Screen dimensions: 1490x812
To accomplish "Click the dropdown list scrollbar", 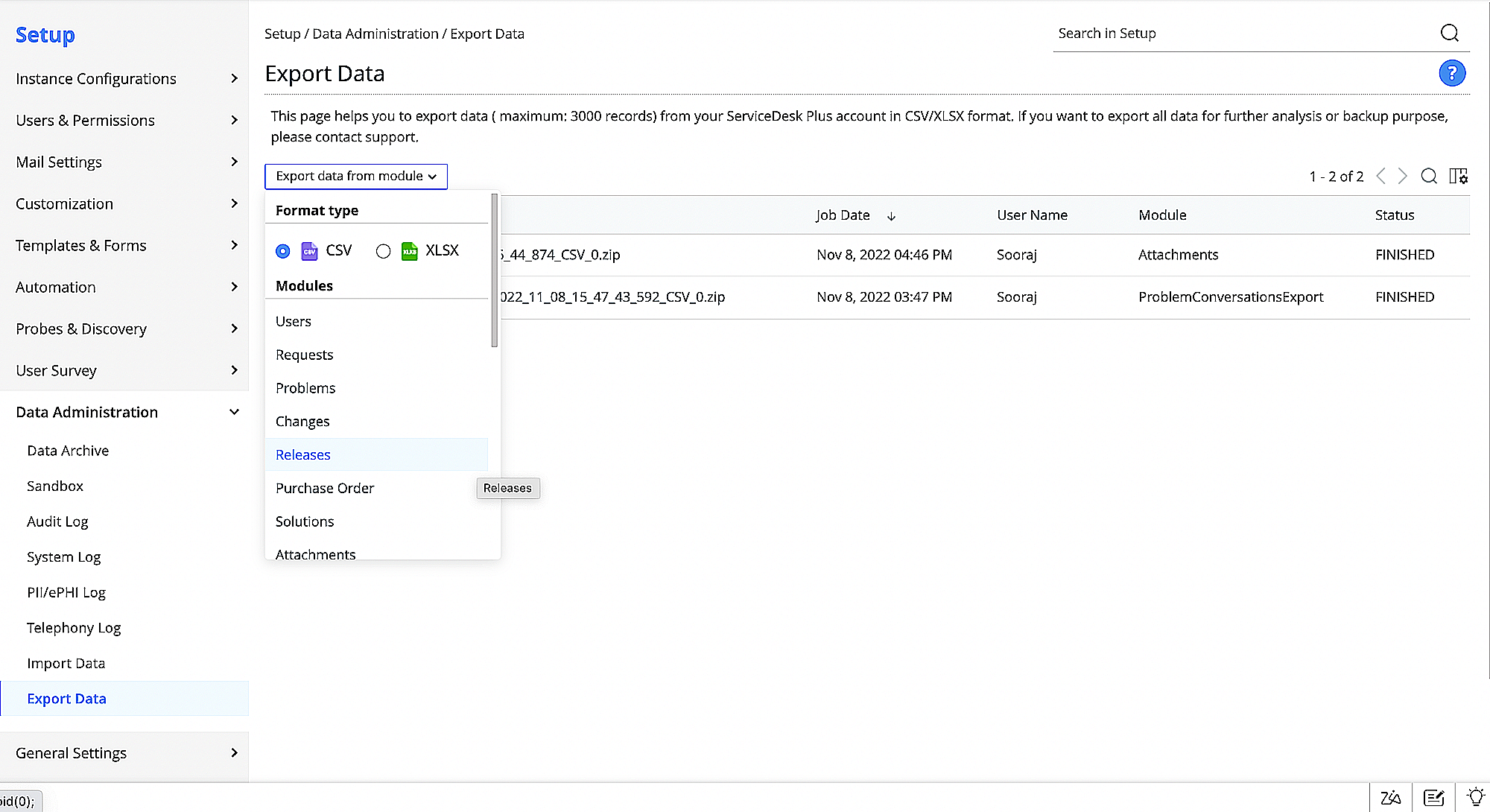I will 494,270.
